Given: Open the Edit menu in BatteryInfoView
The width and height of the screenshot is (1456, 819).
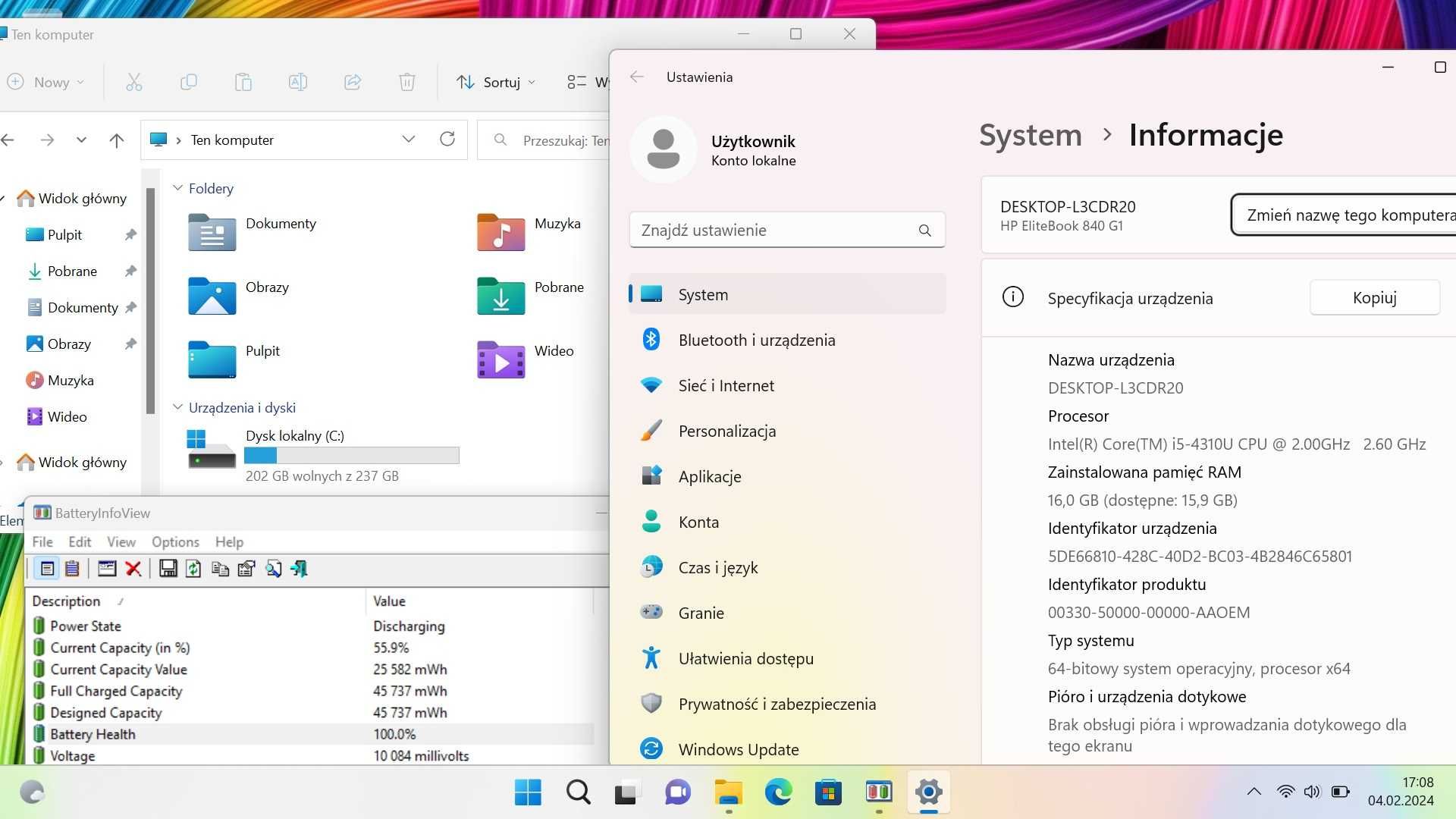Looking at the screenshot, I should [80, 541].
